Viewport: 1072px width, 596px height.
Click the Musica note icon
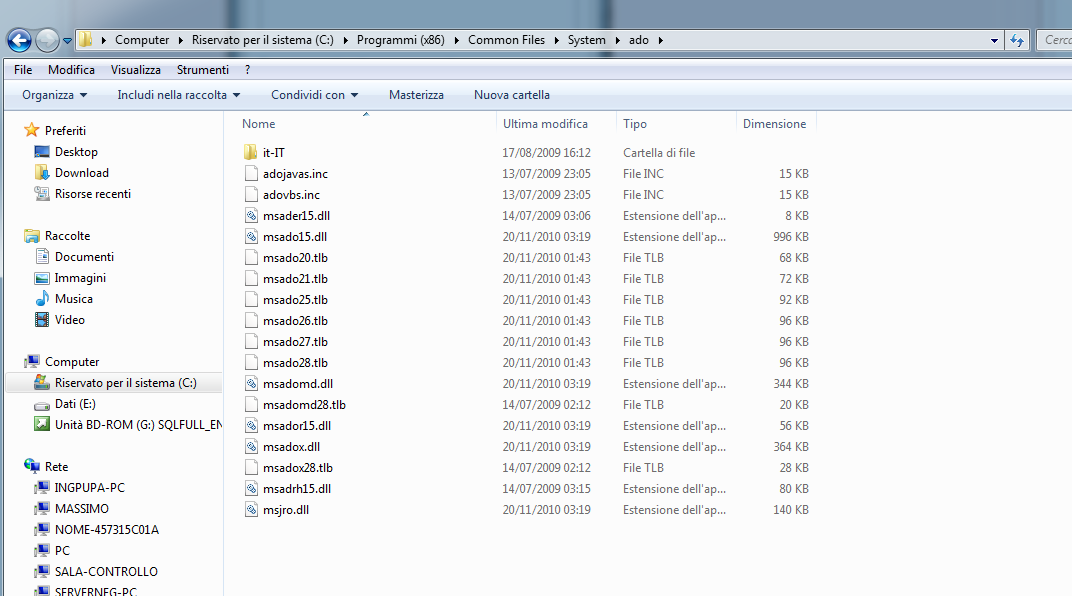point(42,299)
